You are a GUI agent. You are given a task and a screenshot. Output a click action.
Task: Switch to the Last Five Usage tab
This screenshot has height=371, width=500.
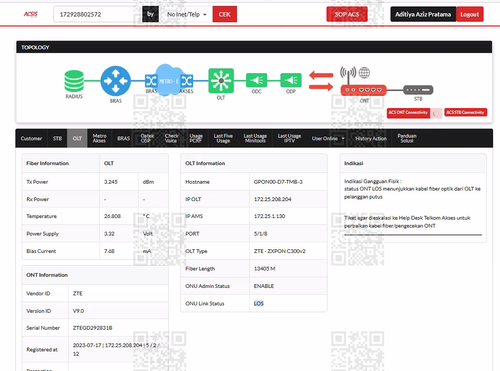tap(223, 138)
